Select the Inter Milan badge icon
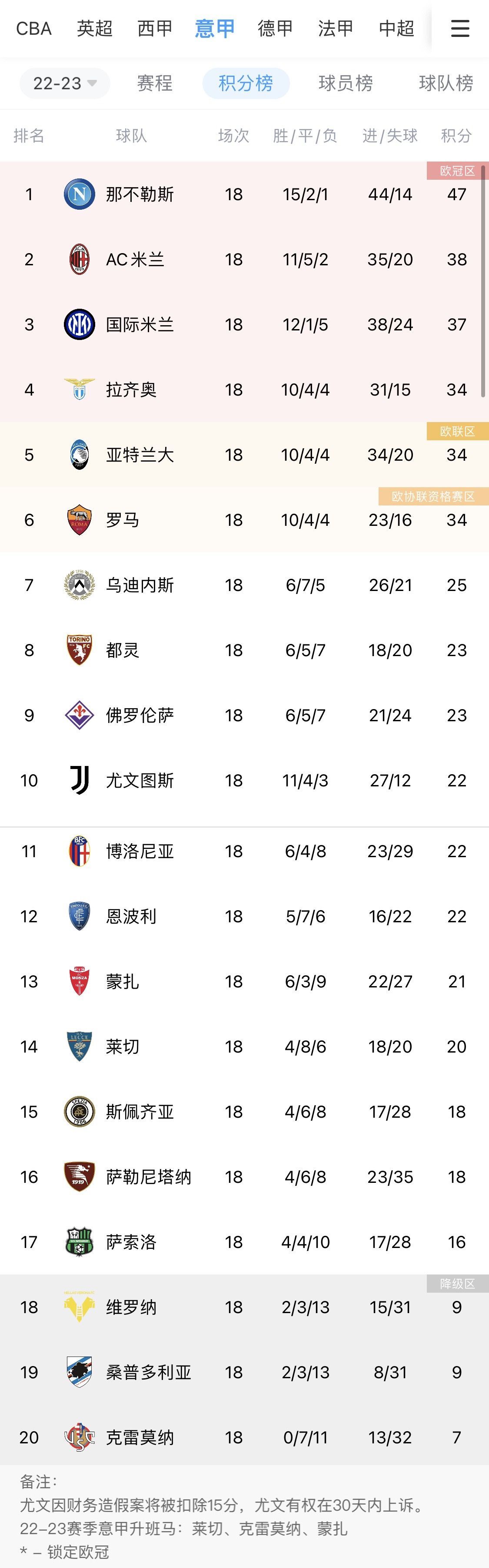 click(79, 324)
